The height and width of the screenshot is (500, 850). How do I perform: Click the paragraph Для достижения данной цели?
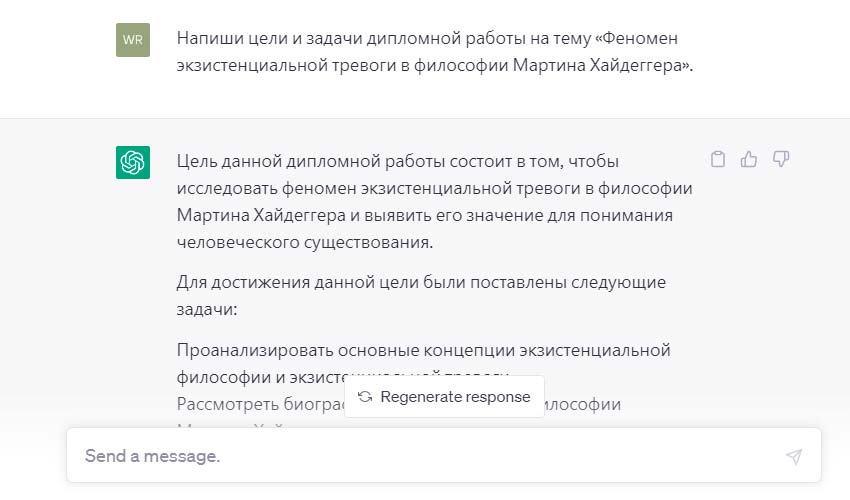[x=421, y=296]
